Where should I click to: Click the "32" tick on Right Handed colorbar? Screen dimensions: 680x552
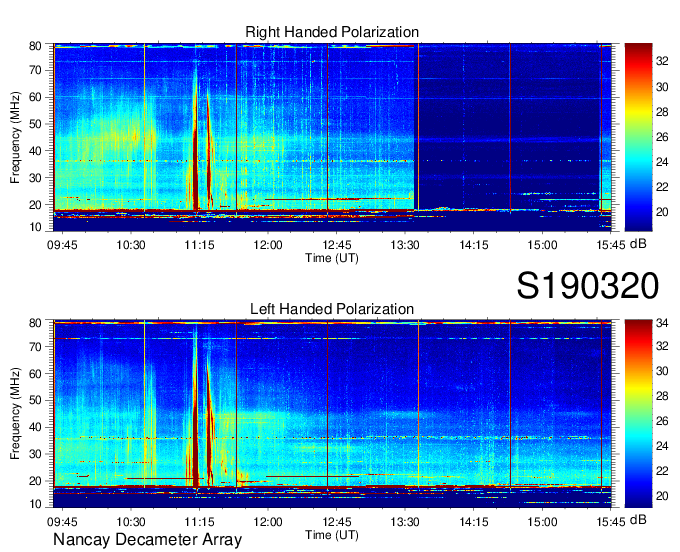662,61
